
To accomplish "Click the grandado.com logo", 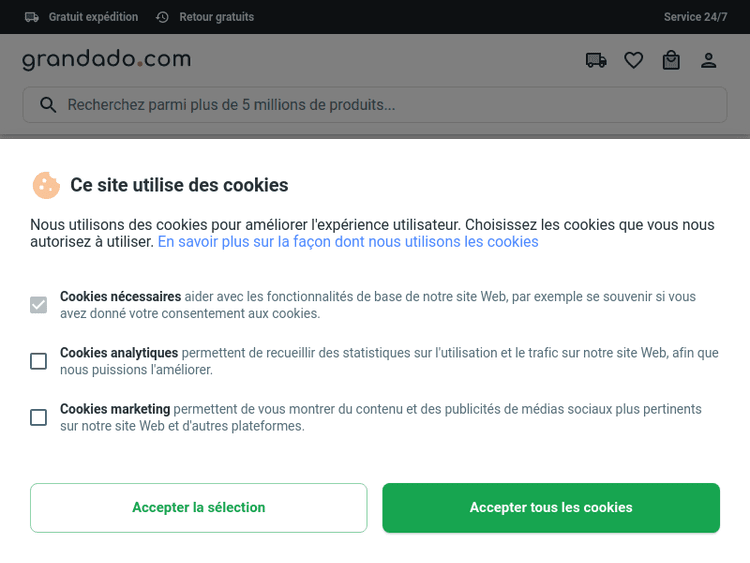I will [x=106, y=60].
